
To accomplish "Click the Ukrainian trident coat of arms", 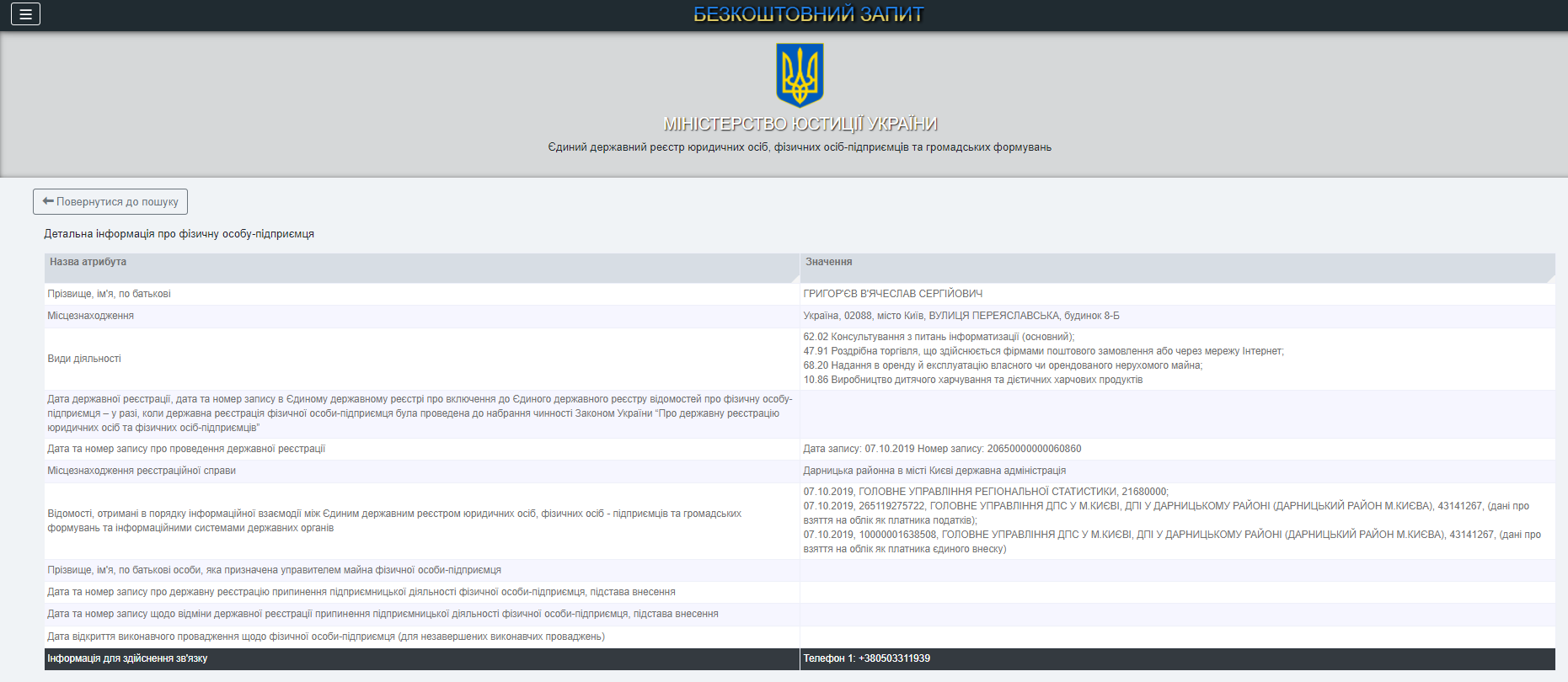I will (799, 76).
